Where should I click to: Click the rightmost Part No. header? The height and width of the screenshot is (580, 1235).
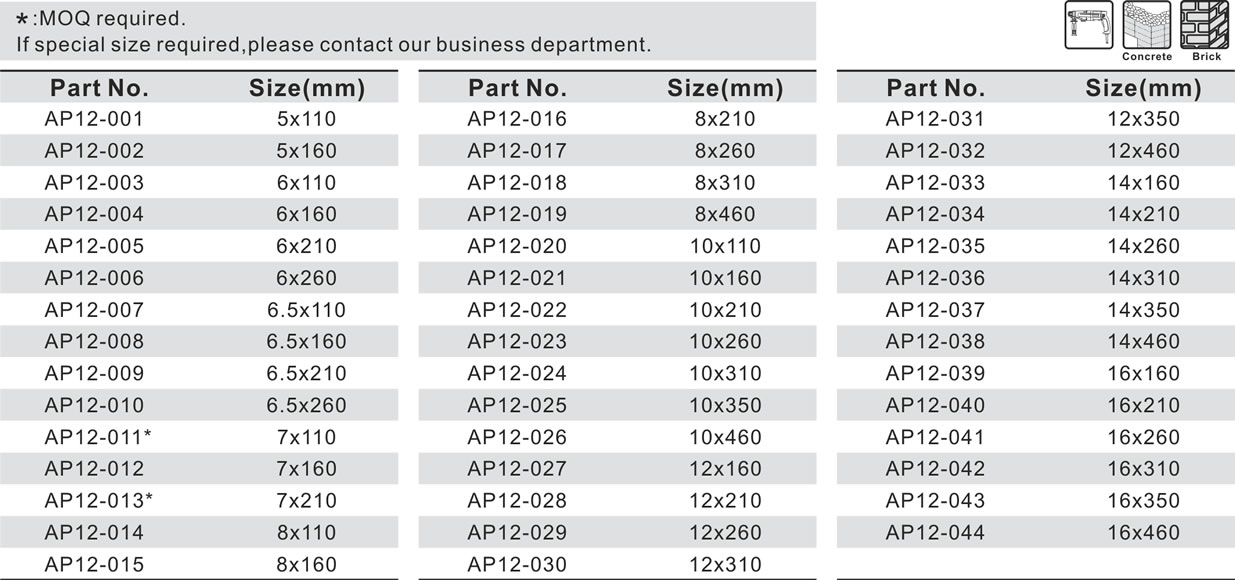coord(935,88)
